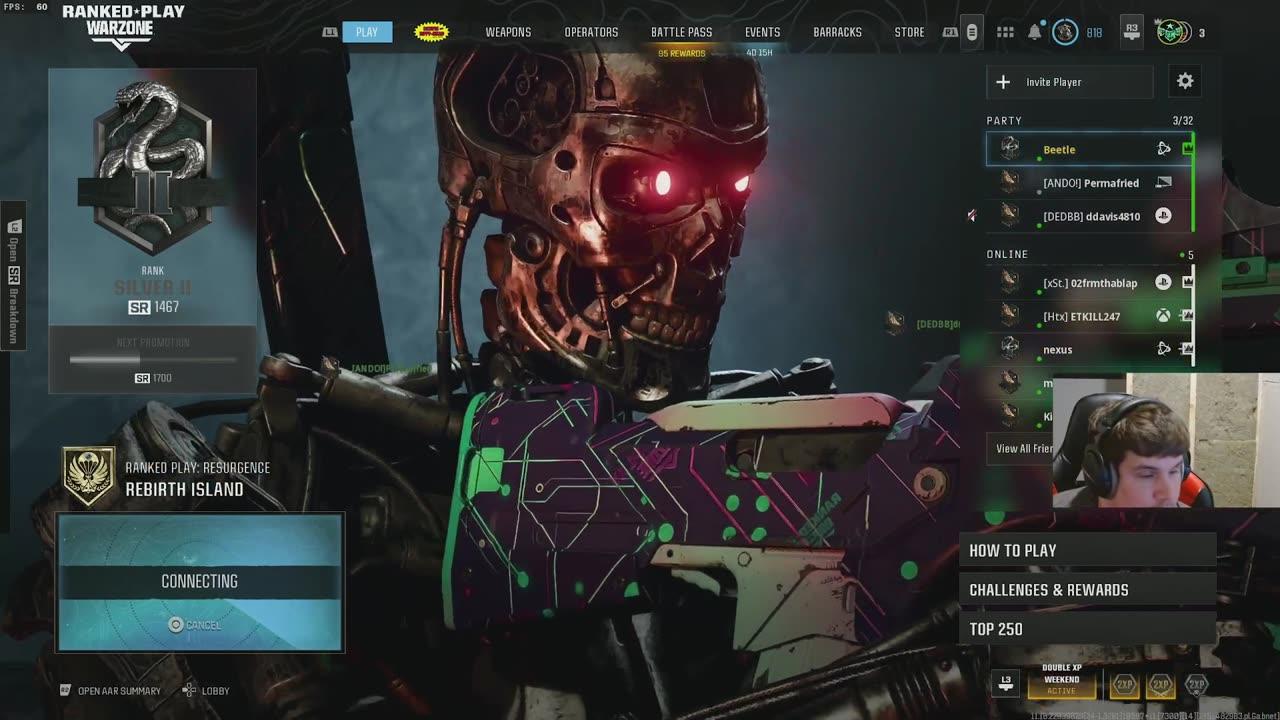Open TOP 250 leaderboard
Screen dimensions: 1280x720
click(x=1088, y=629)
